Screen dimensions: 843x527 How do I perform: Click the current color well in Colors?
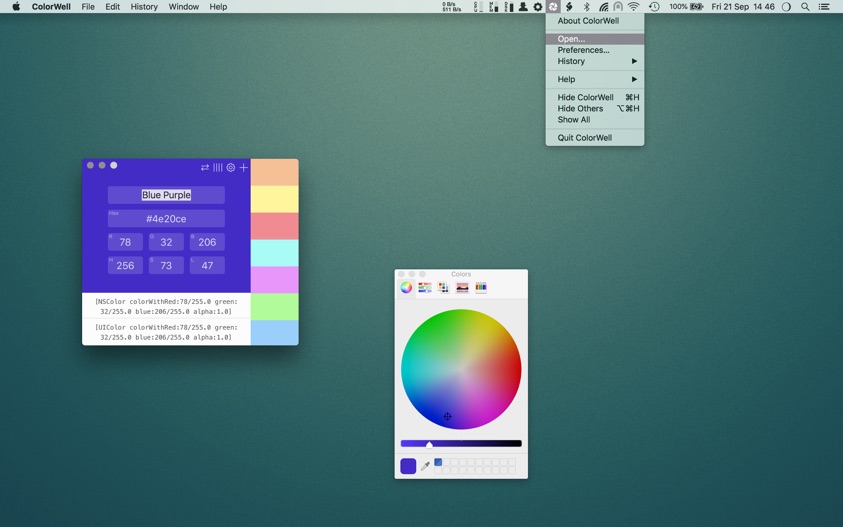408,466
